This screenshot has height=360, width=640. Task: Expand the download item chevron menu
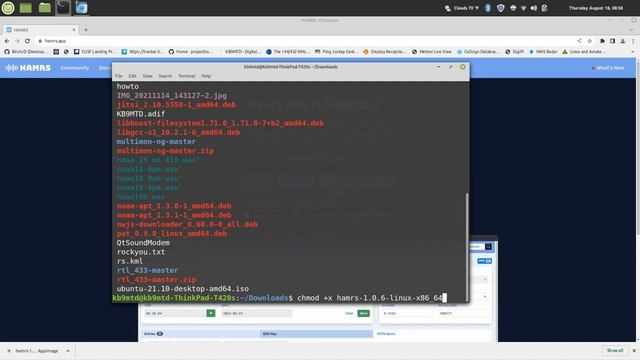(68, 351)
